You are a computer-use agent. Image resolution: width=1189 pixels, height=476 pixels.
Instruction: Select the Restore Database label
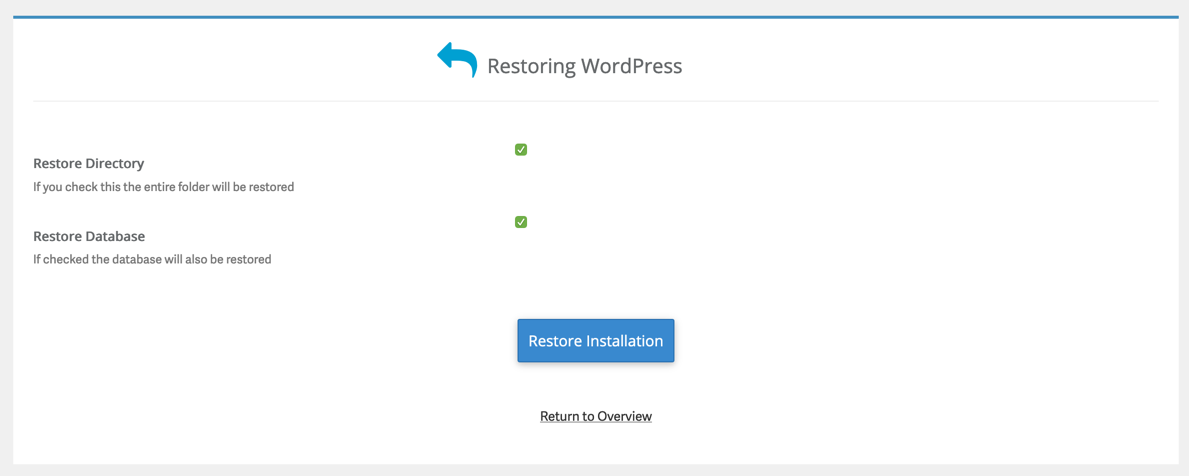tap(89, 236)
